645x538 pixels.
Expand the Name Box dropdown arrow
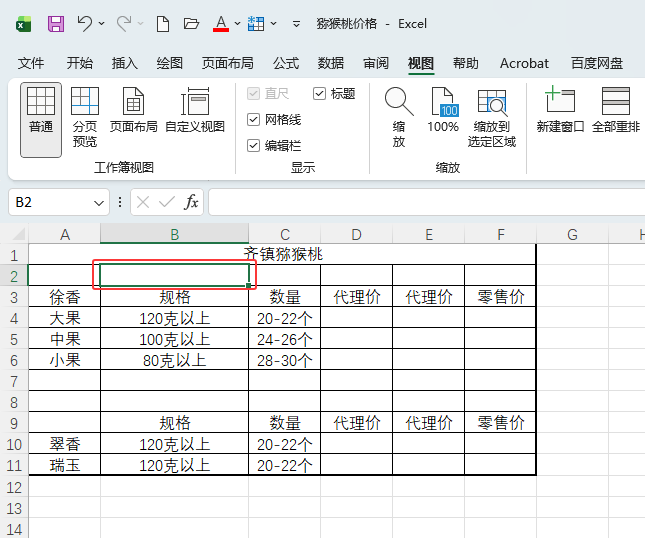[98, 203]
